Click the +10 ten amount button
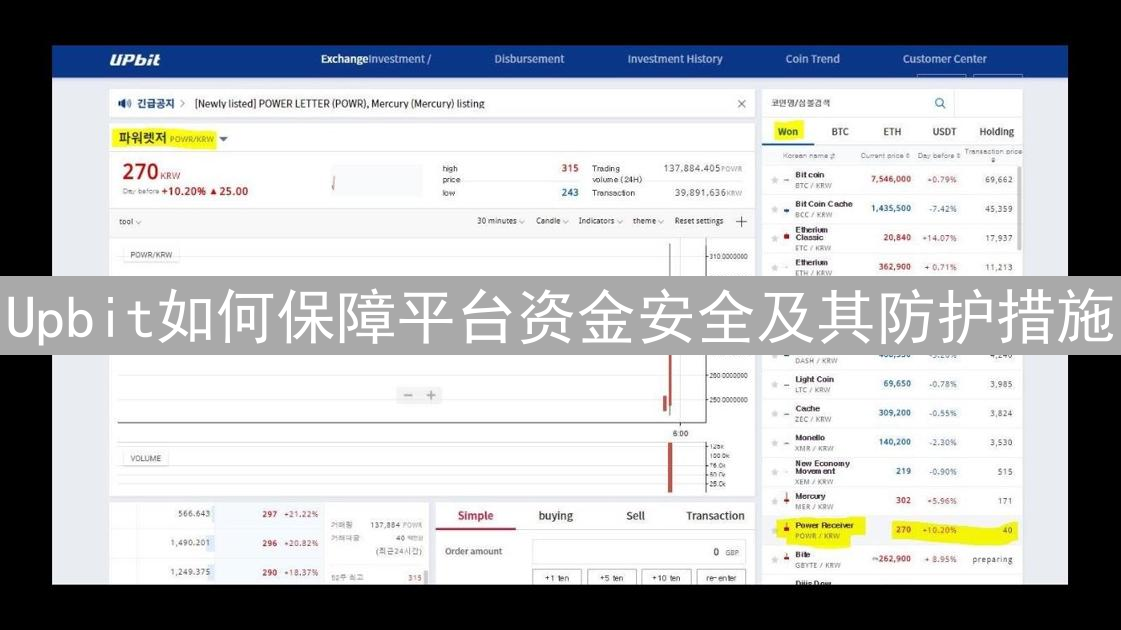Image resolution: width=1121 pixels, height=630 pixels. 666,577
